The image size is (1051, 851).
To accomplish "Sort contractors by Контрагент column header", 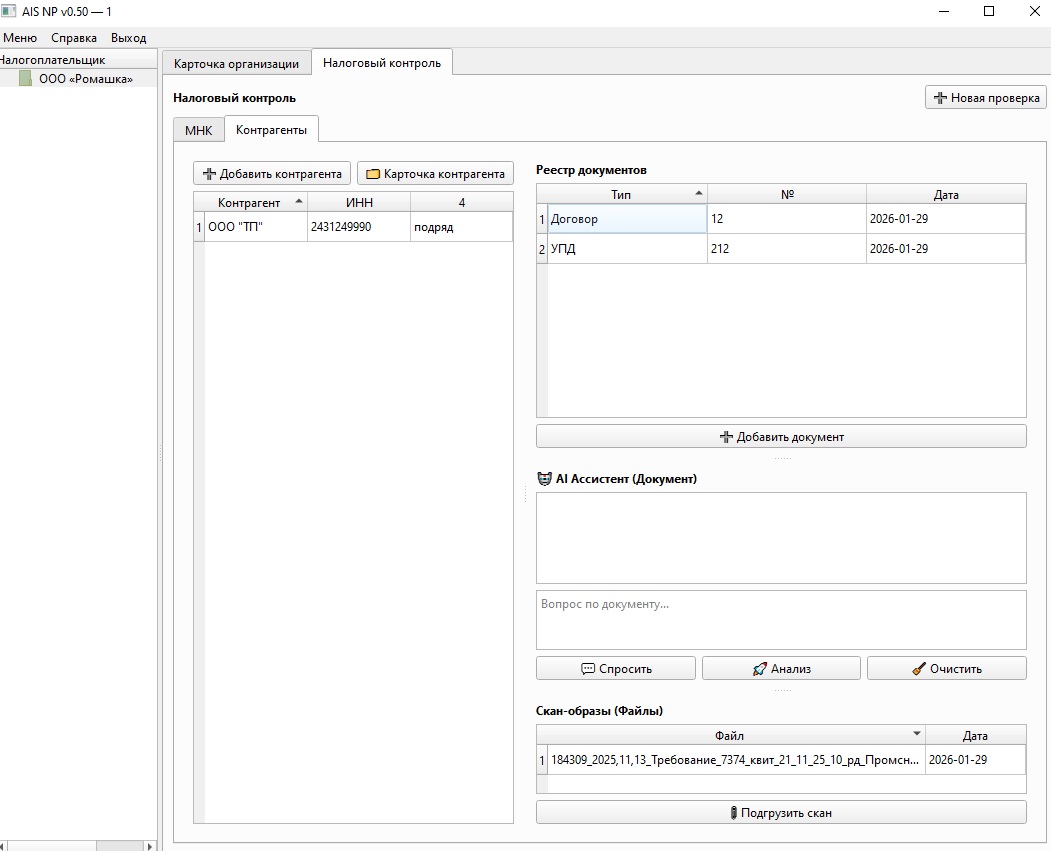I will [x=249, y=203].
